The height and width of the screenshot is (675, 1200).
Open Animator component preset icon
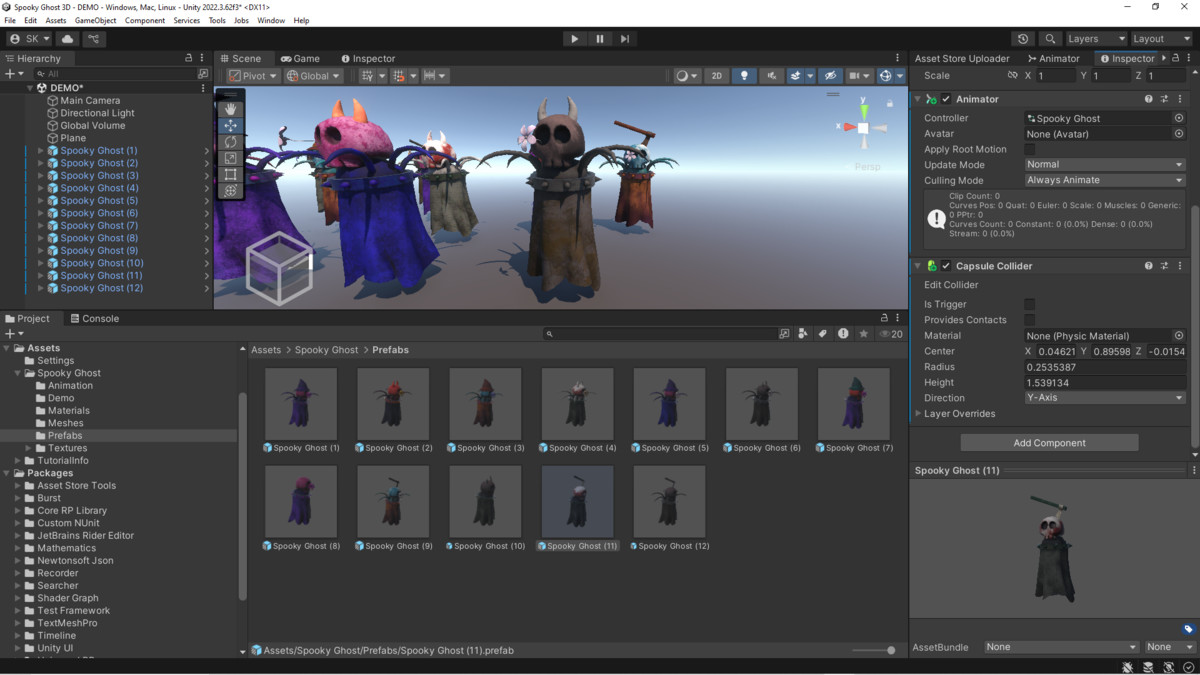pyautogui.click(x=1165, y=99)
